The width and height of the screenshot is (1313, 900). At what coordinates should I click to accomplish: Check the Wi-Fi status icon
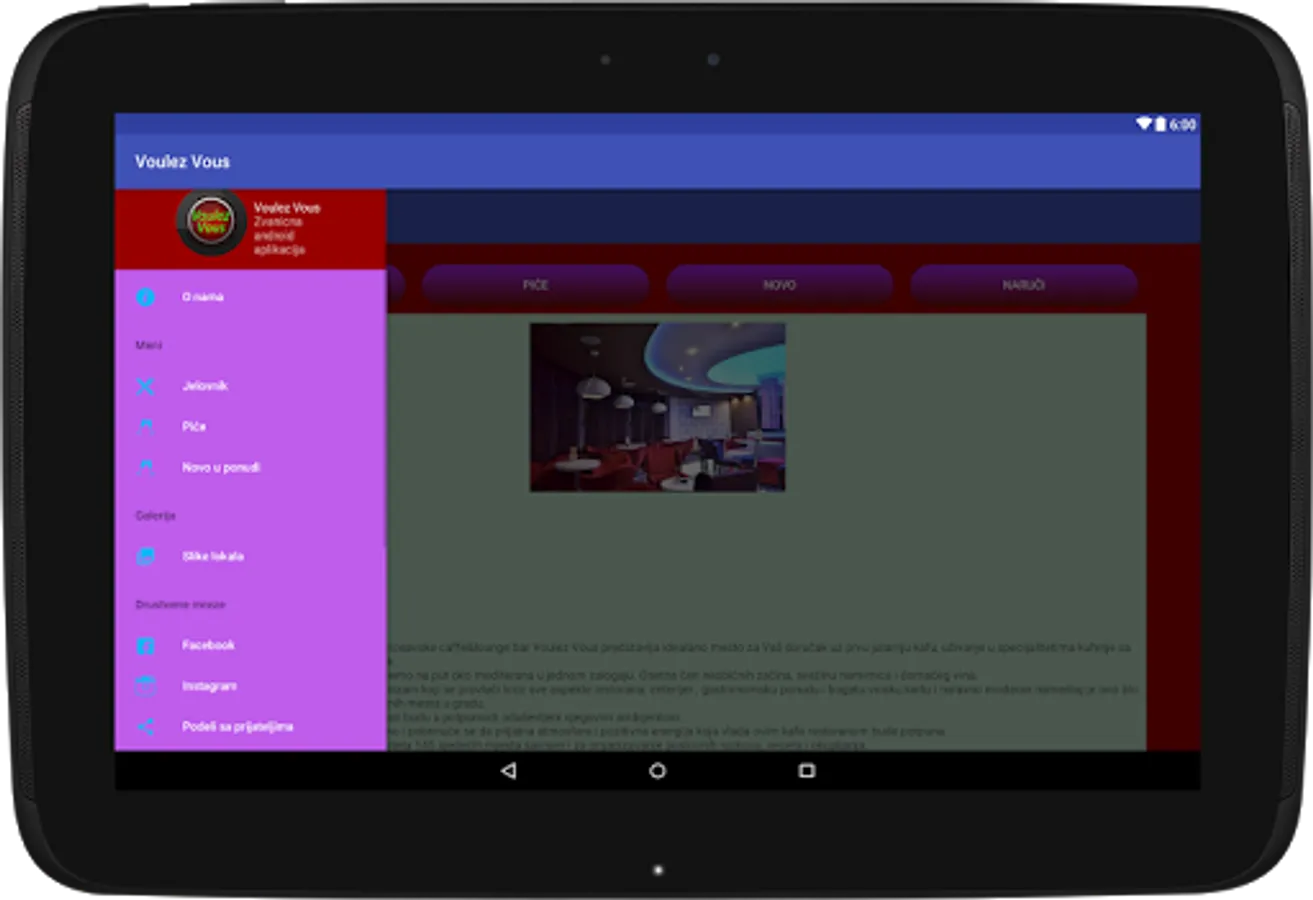point(1144,124)
